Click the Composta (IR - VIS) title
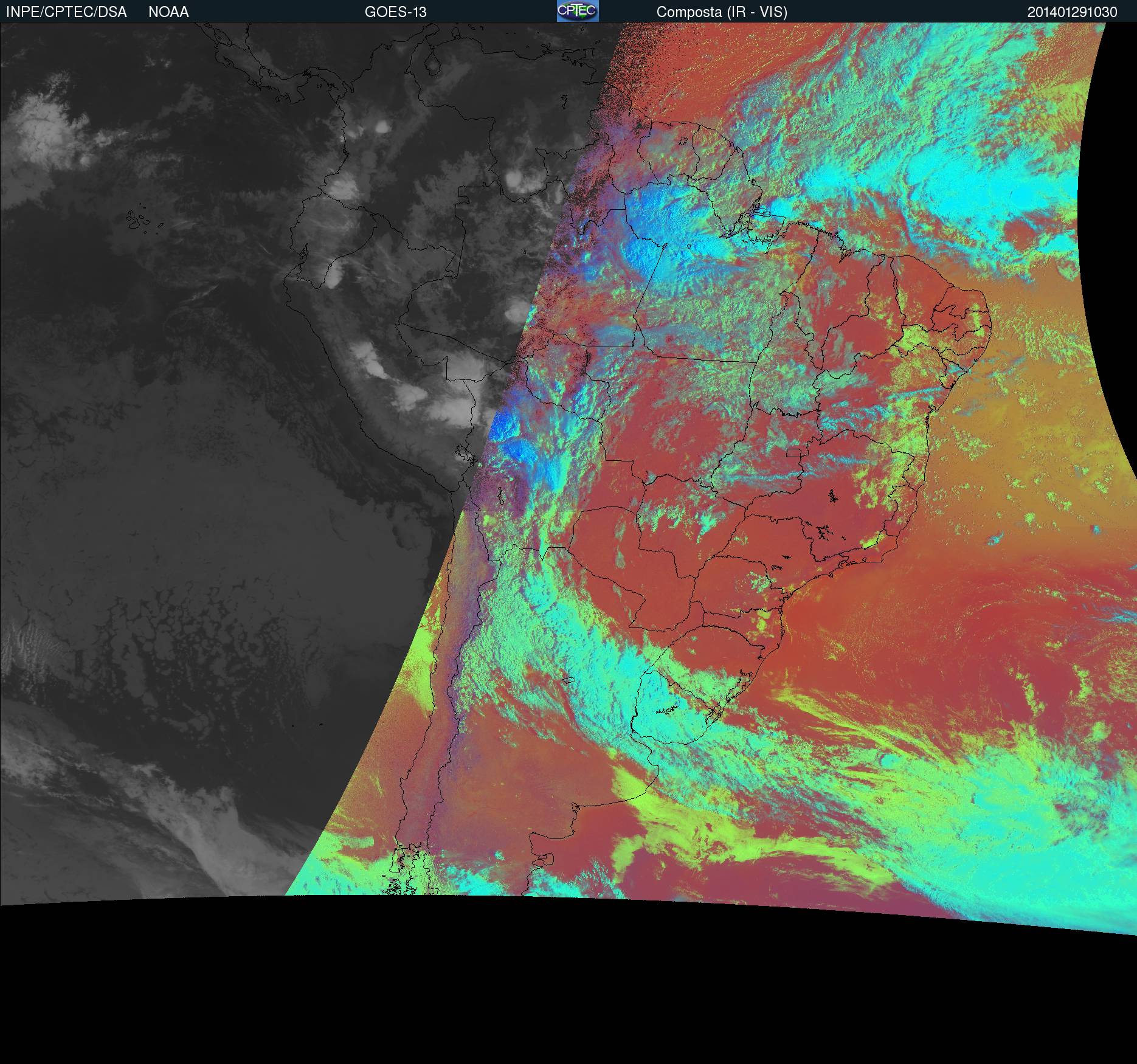This screenshot has width=1137, height=1064. (722, 12)
